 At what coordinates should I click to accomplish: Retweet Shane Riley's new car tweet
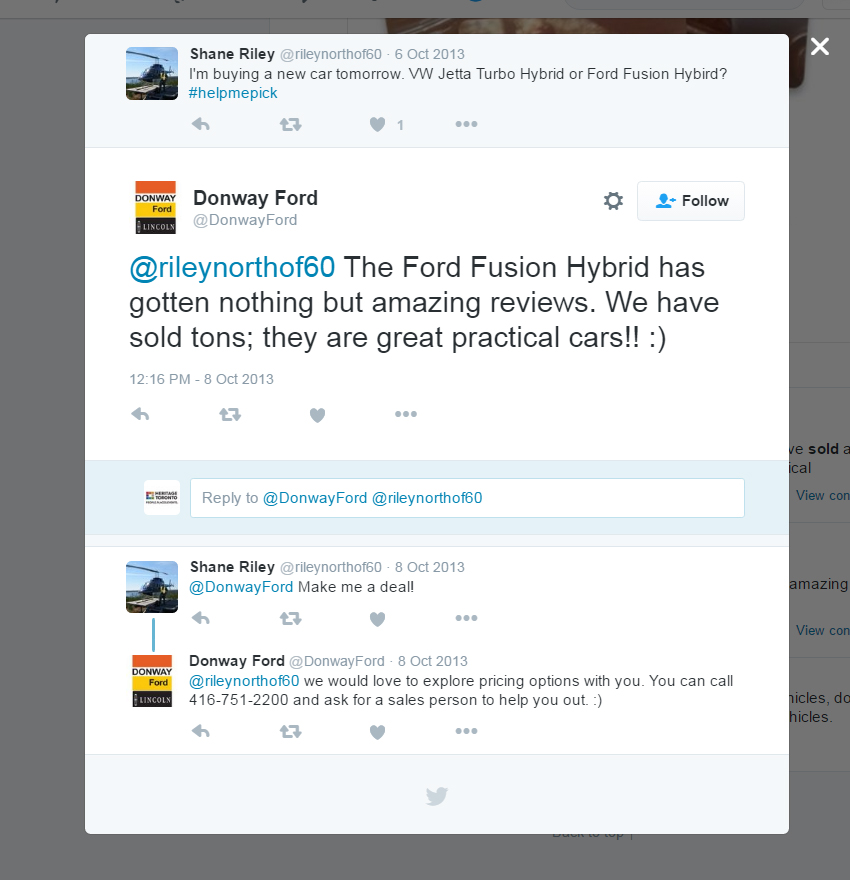(x=290, y=125)
